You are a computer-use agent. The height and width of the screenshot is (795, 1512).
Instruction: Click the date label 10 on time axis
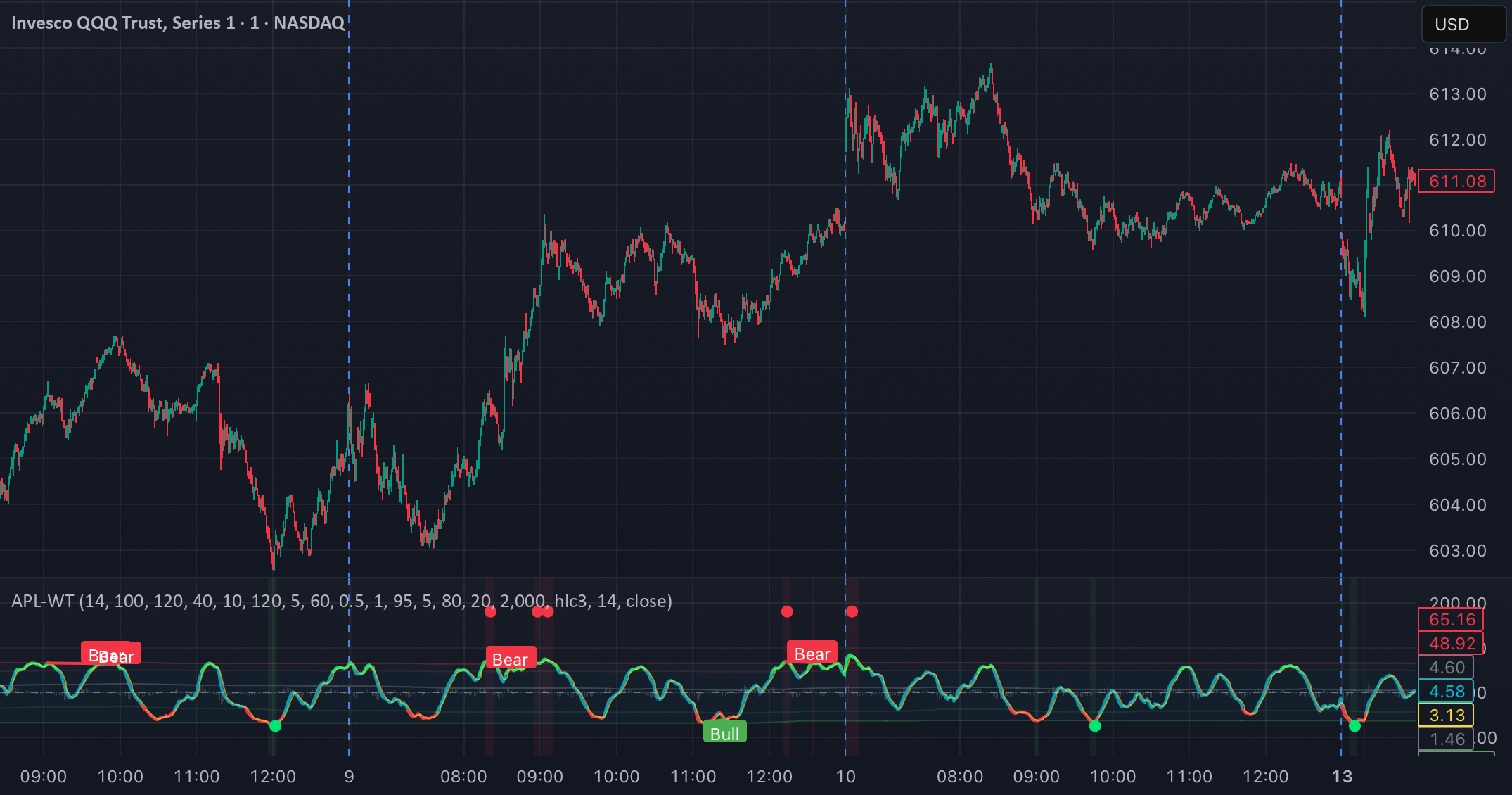point(845,777)
